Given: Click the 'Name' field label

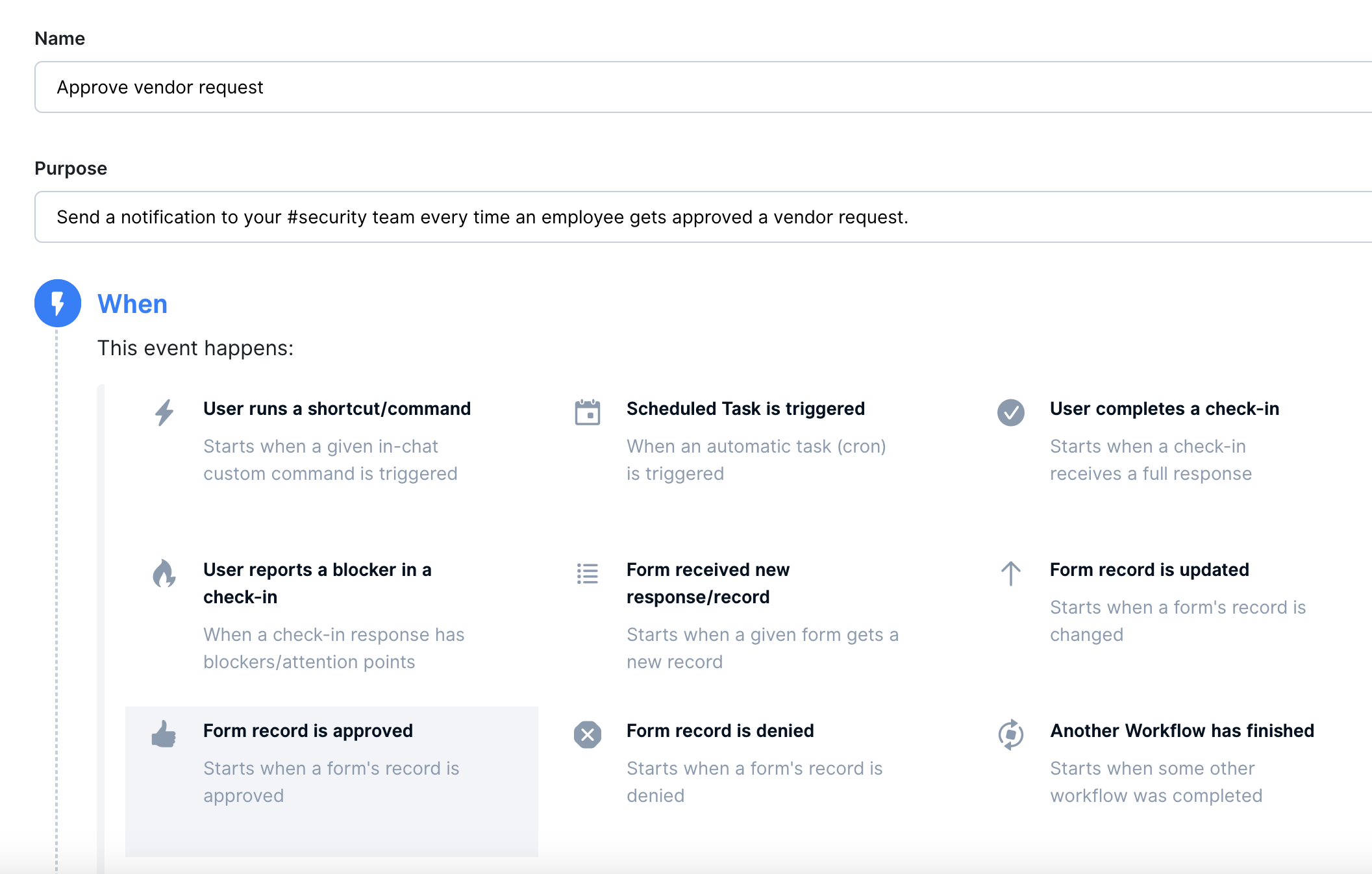Looking at the screenshot, I should click(60, 38).
